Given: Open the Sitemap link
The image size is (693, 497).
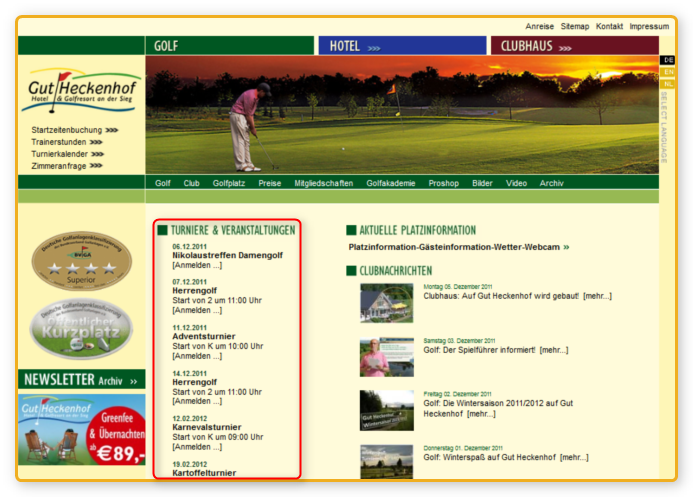Looking at the screenshot, I should 575,27.
